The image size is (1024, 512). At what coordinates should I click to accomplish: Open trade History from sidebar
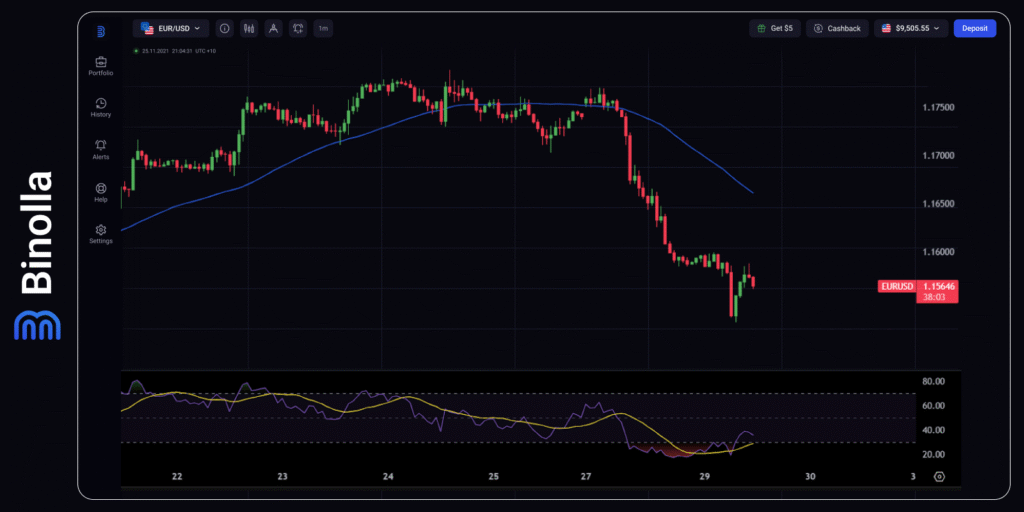tap(101, 107)
